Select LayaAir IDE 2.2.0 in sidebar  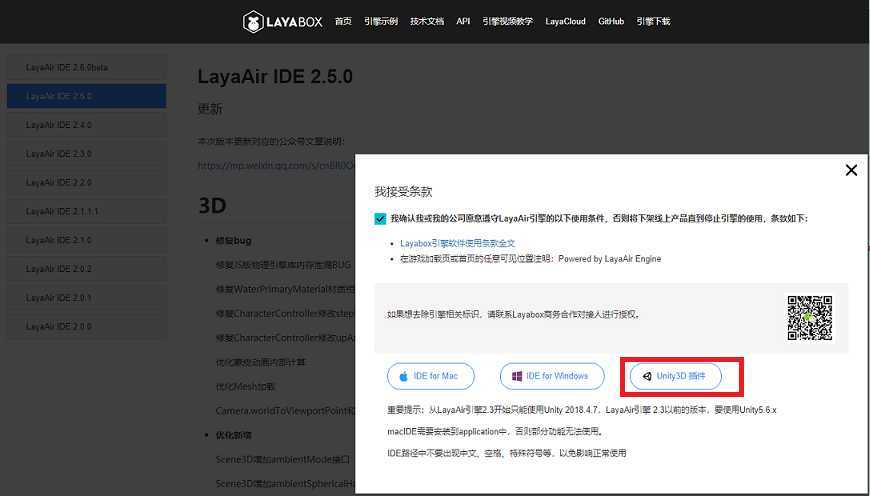pos(87,183)
